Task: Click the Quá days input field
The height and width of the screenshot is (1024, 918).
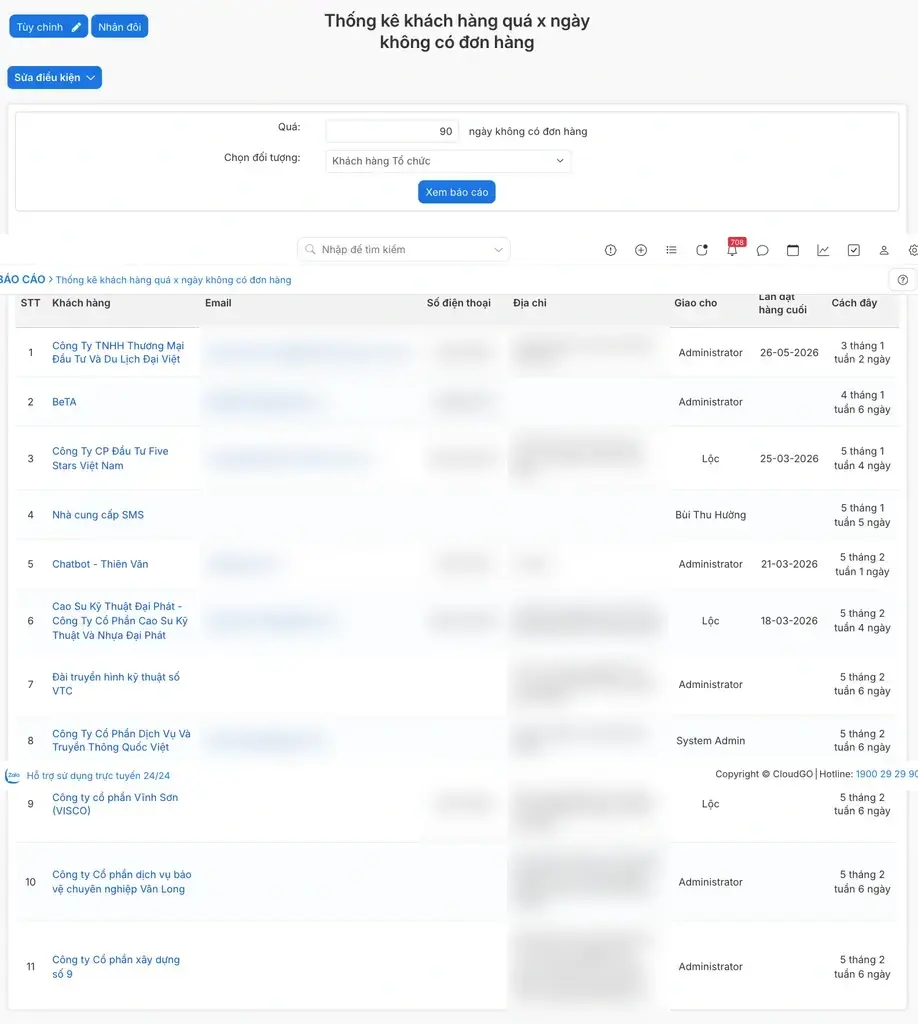Action: point(392,131)
